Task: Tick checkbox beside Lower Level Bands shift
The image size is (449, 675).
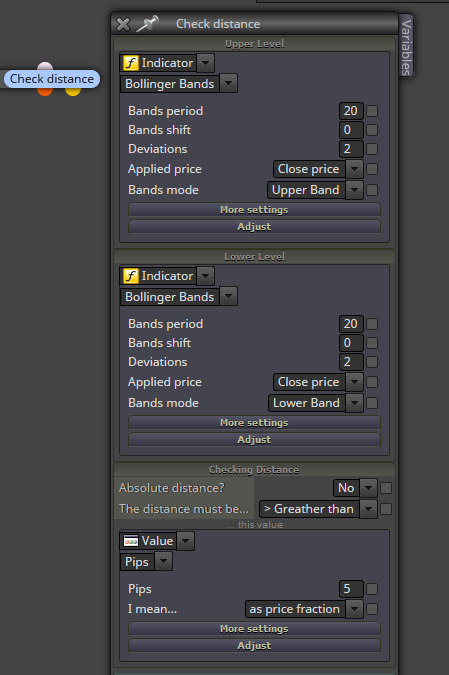Action: point(372,343)
